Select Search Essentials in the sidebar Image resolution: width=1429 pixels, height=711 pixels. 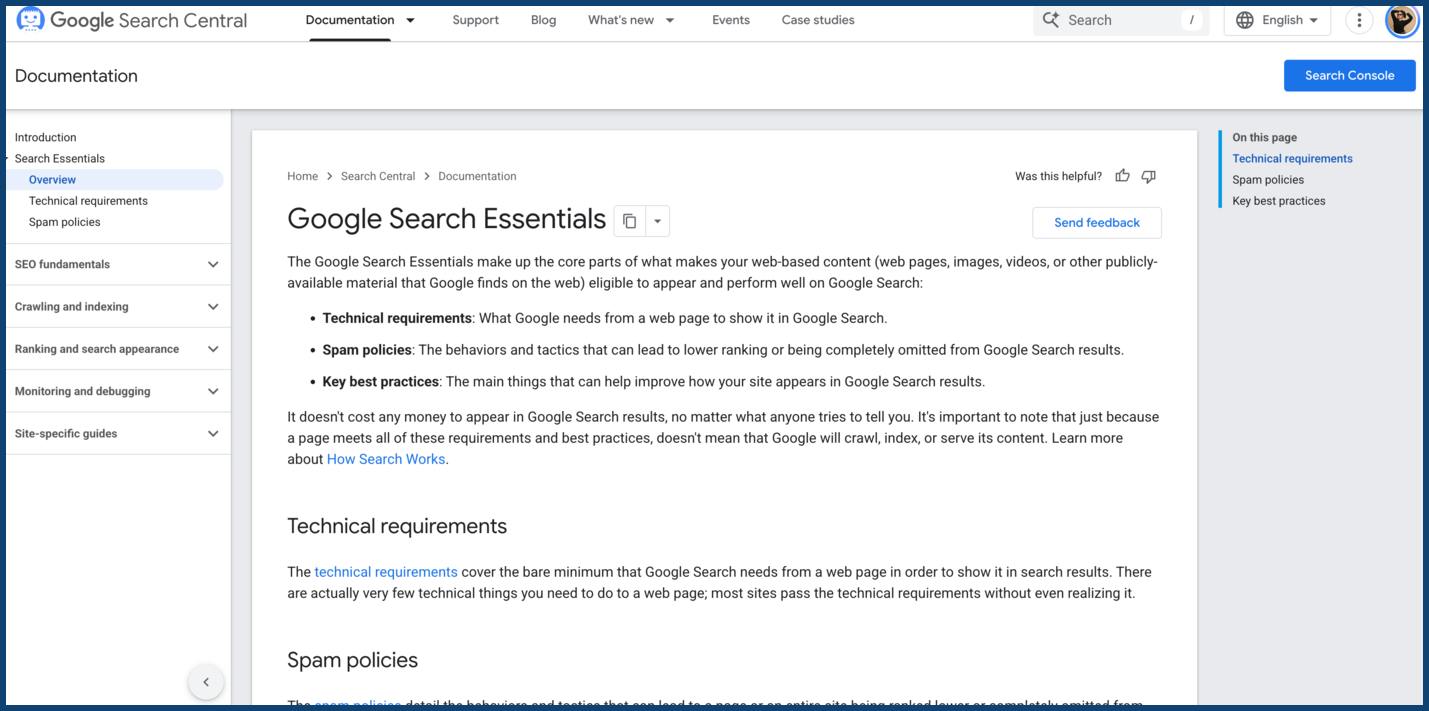tap(60, 158)
